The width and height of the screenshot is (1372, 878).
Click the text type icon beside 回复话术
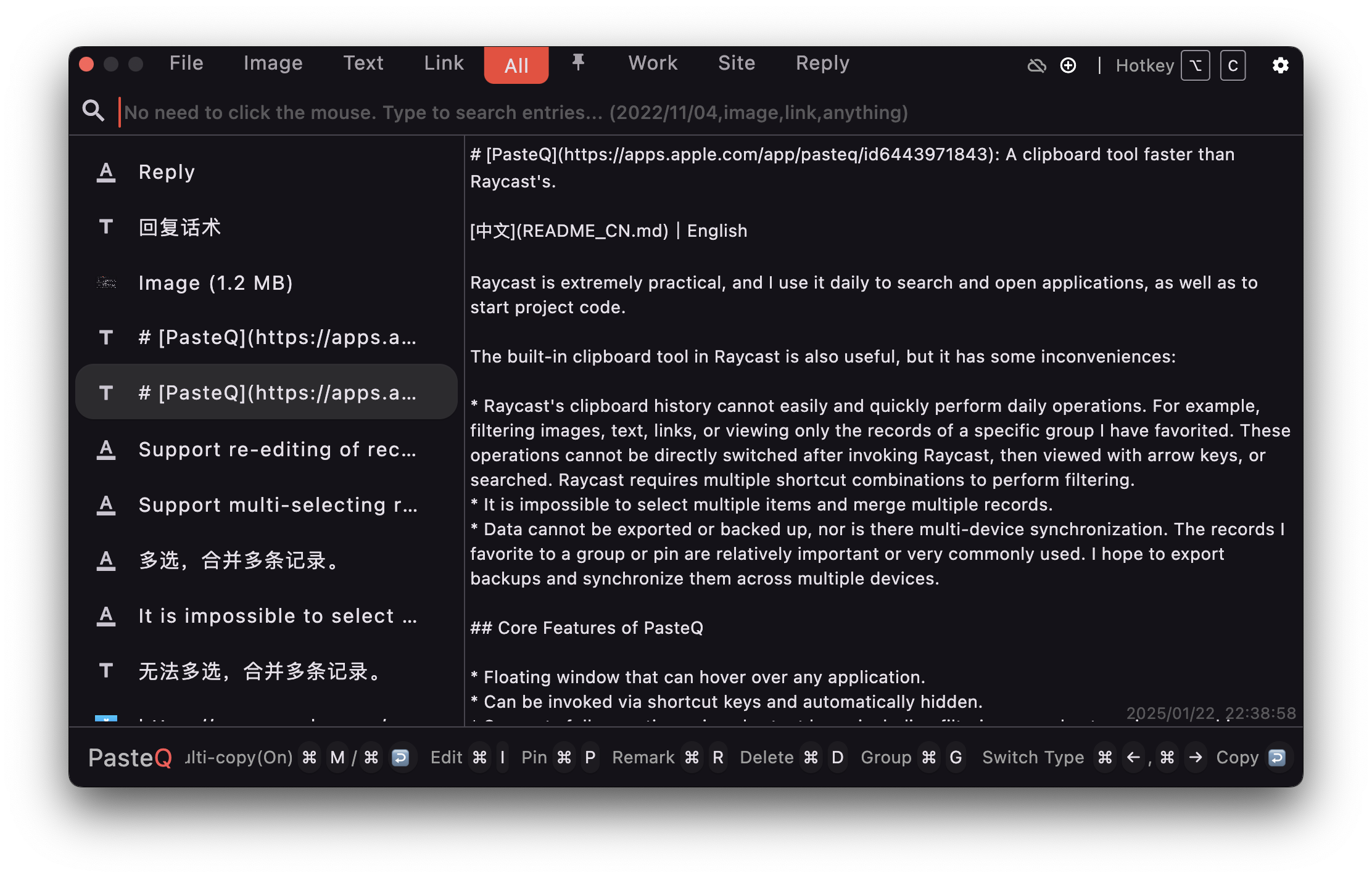106,227
